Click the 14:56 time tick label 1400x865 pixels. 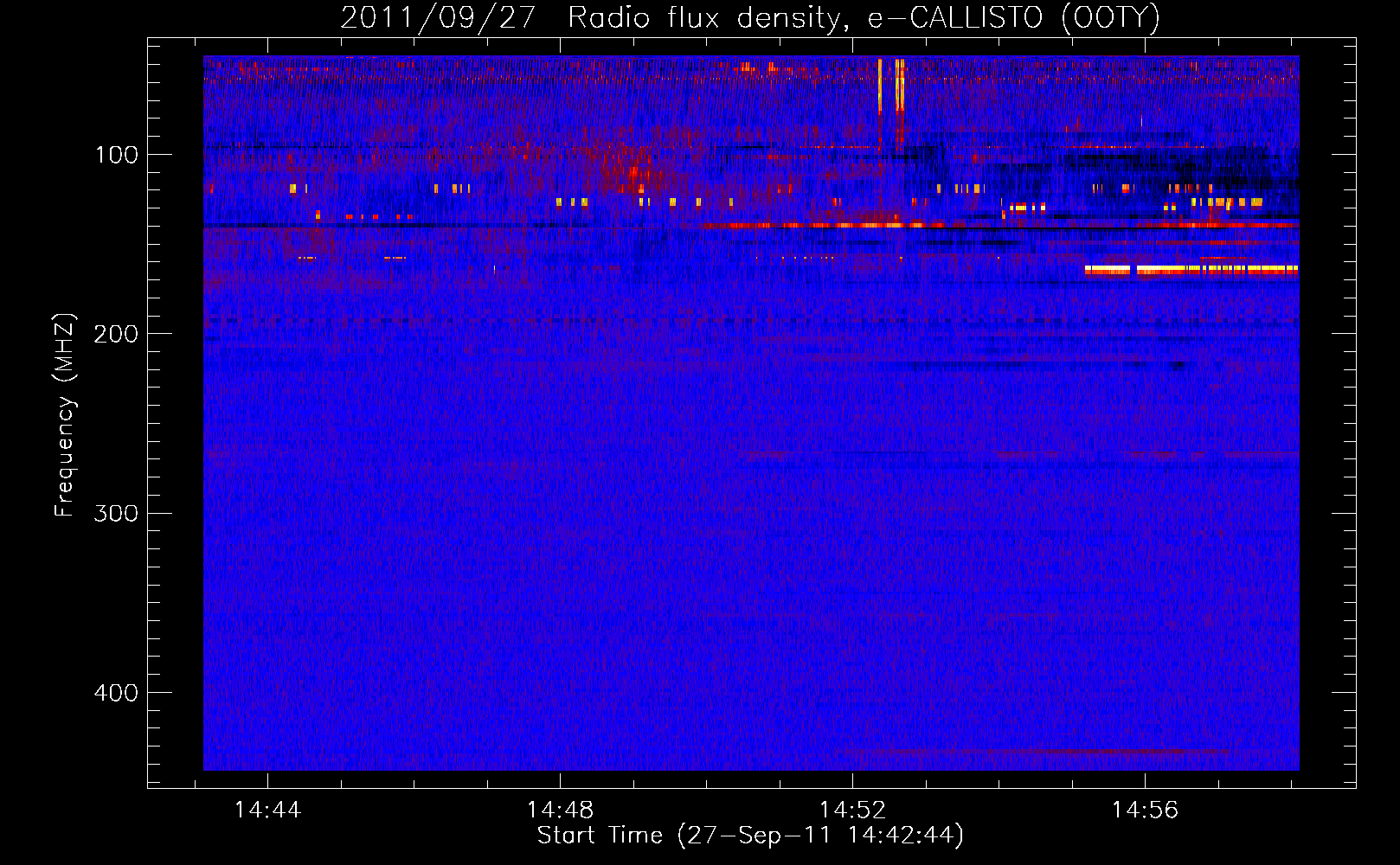pyautogui.click(x=1145, y=810)
